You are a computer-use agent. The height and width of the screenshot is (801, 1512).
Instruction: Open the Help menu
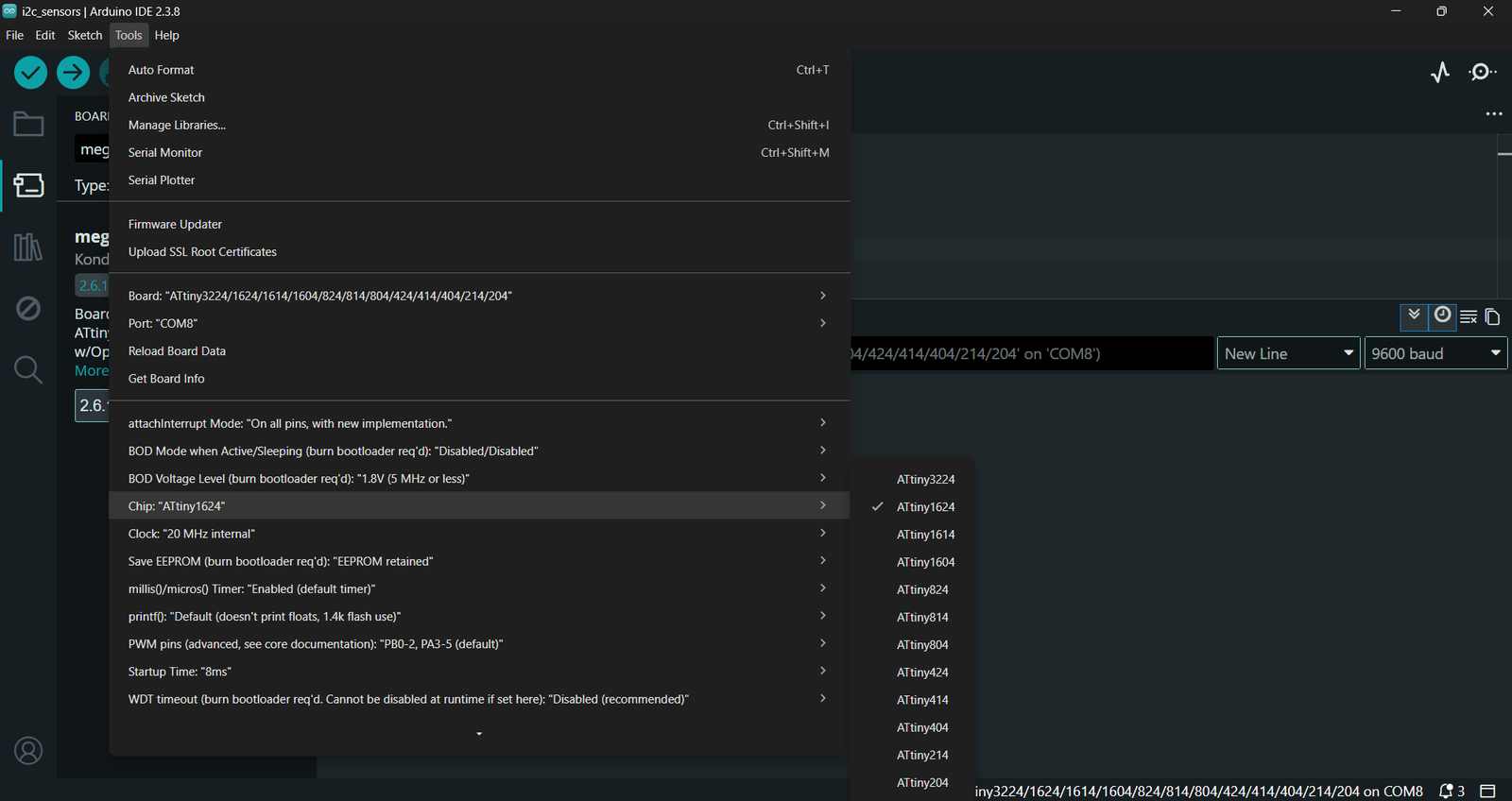tap(166, 35)
